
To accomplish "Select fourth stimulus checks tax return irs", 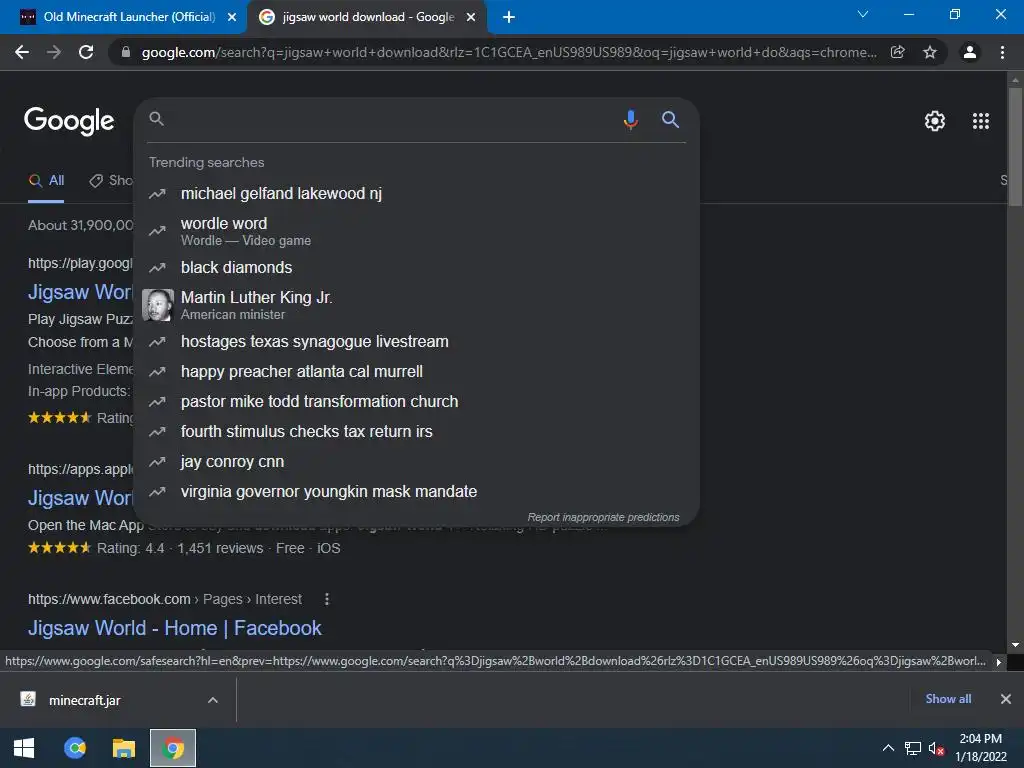I will pos(416,432).
